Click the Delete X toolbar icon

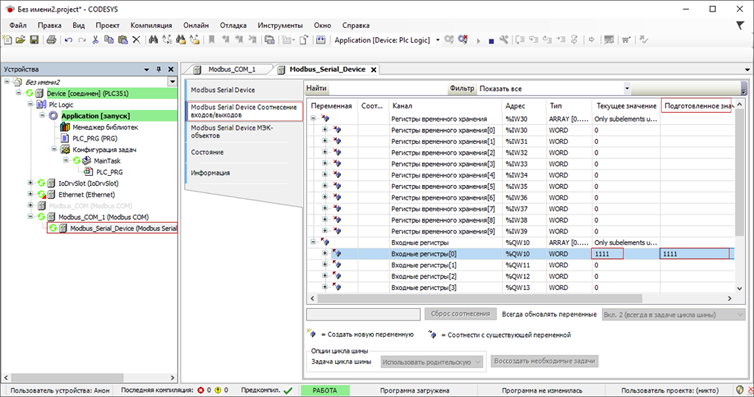pos(136,40)
